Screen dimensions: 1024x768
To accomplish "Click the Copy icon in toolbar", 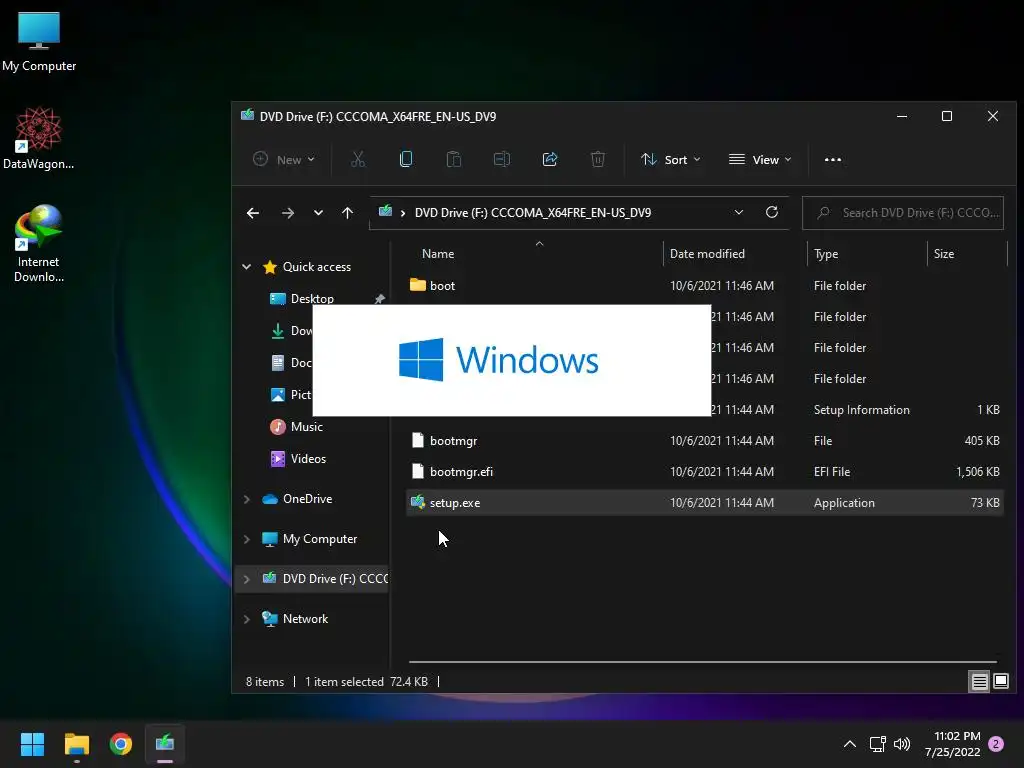I will click(406, 159).
